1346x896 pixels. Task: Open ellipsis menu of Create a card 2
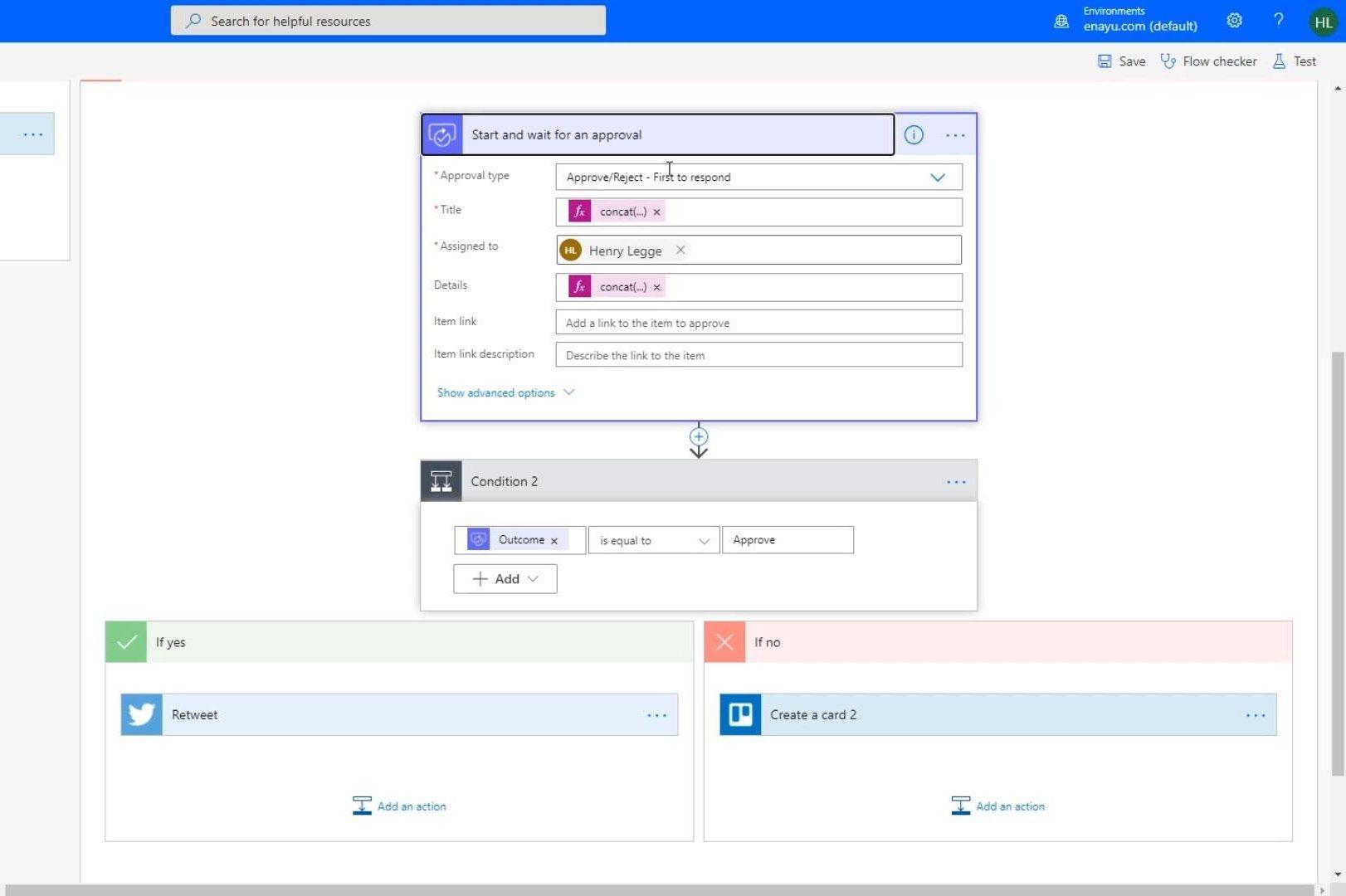pos(1256,715)
